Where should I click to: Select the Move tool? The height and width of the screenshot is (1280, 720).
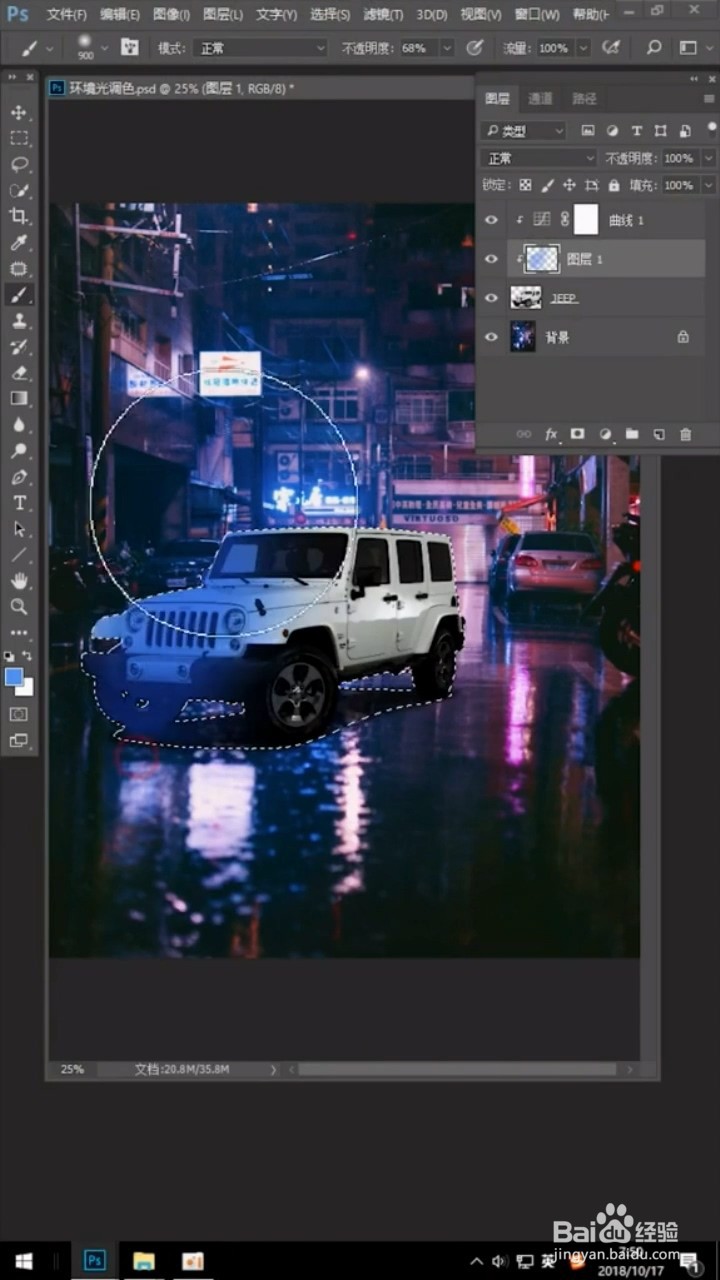pyautogui.click(x=19, y=112)
